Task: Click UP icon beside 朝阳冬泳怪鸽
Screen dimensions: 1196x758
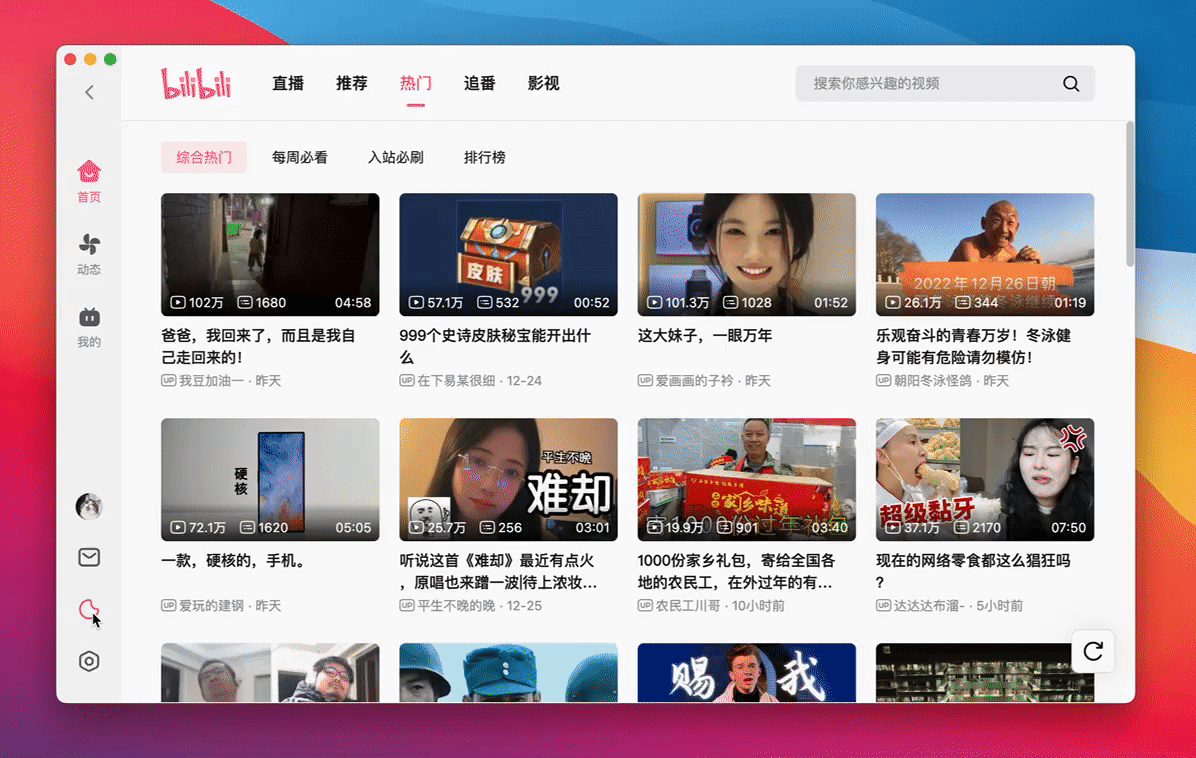Action: pyautogui.click(x=883, y=381)
